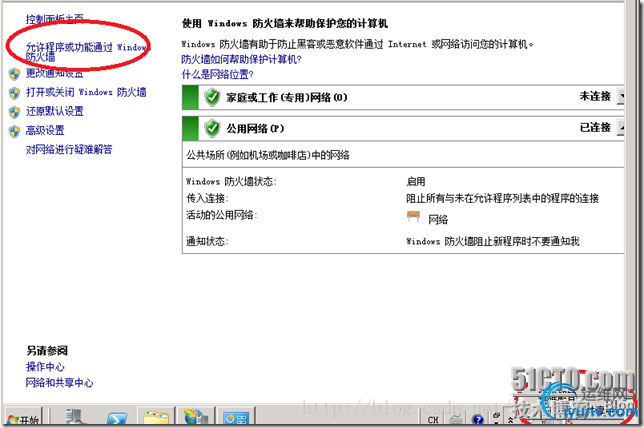Screen dimensions: 644x428
Task: Click blue help question mark tray icon
Action: click(x=477, y=419)
